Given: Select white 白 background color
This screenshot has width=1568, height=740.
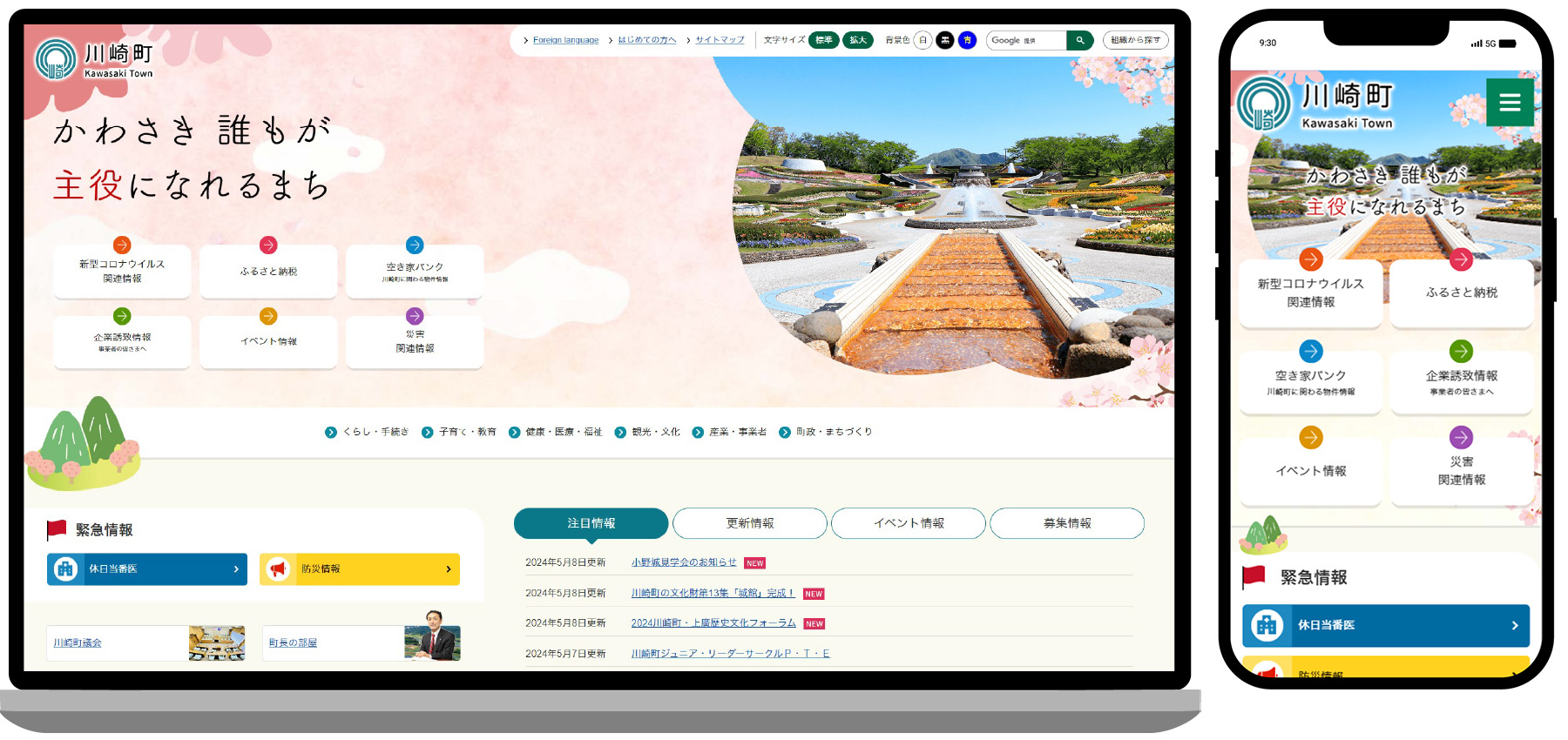Looking at the screenshot, I should coord(923,40).
